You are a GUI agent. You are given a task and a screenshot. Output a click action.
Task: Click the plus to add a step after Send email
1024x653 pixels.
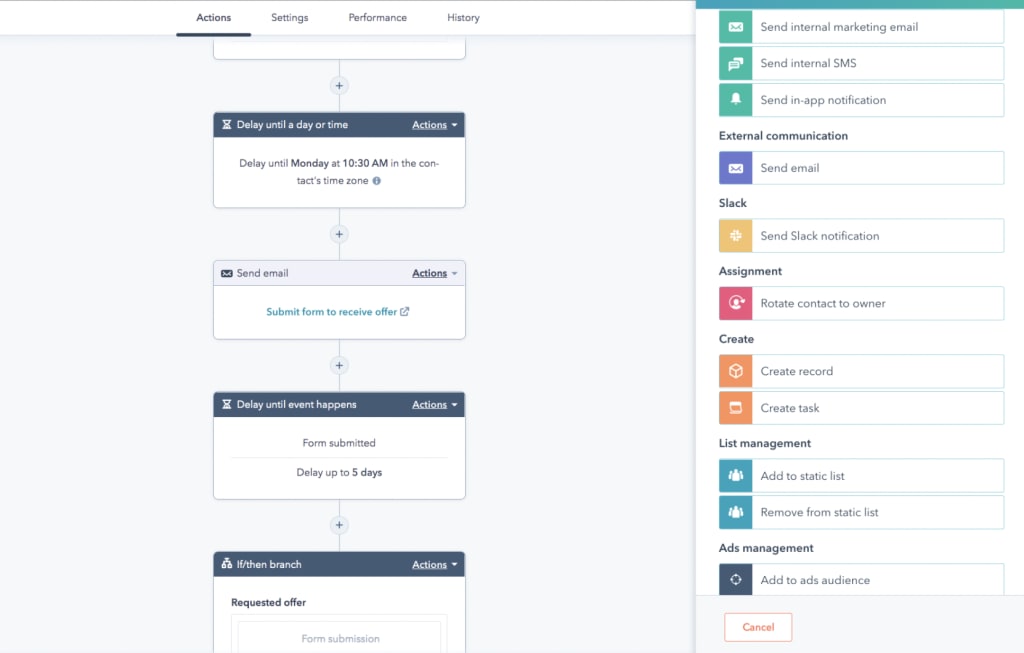[x=339, y=365]
